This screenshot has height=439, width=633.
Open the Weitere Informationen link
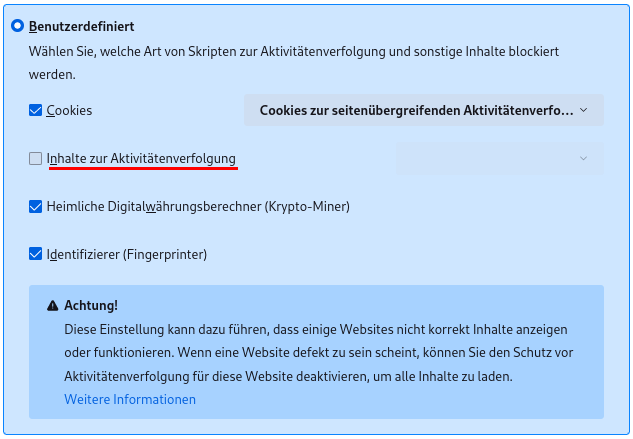click(130, 399)
